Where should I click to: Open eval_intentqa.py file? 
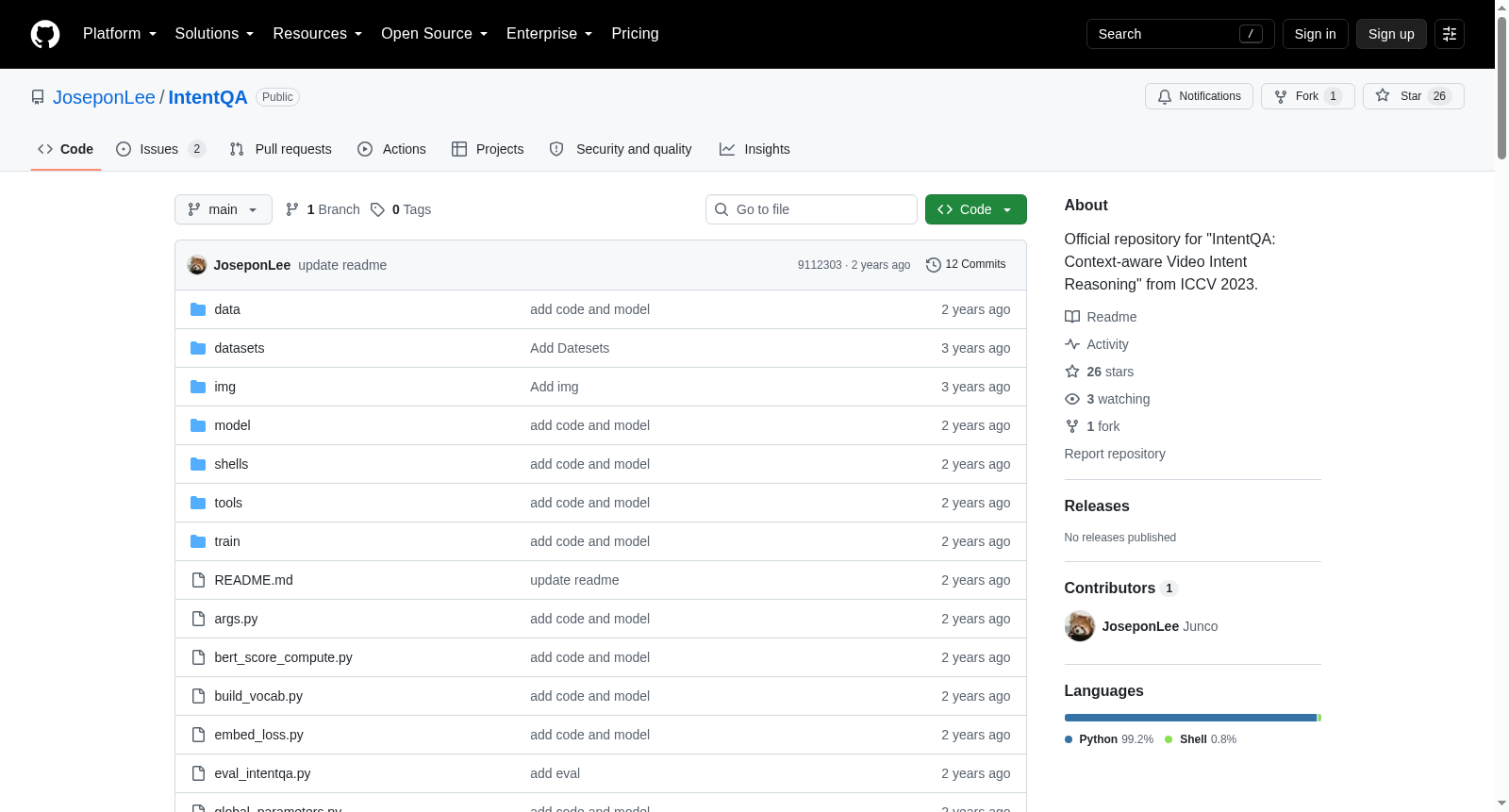pos(262,773)
